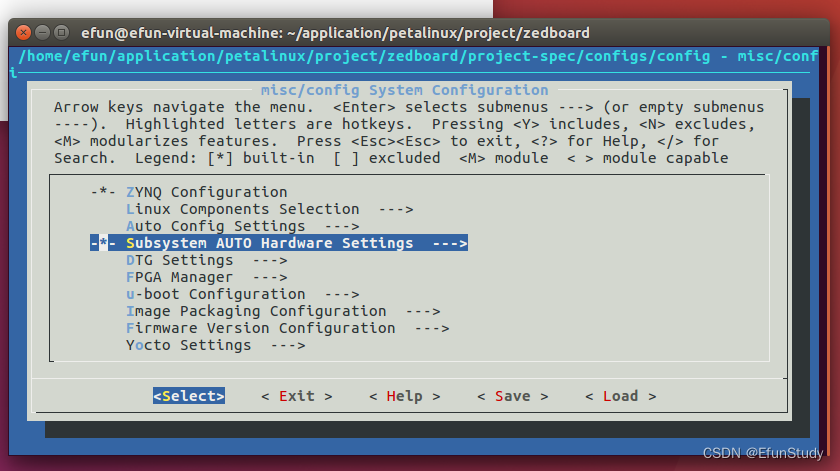Open Firmware Version Configuration entry
Viewport: 840px width, 471px height.
tap(288, 328)
